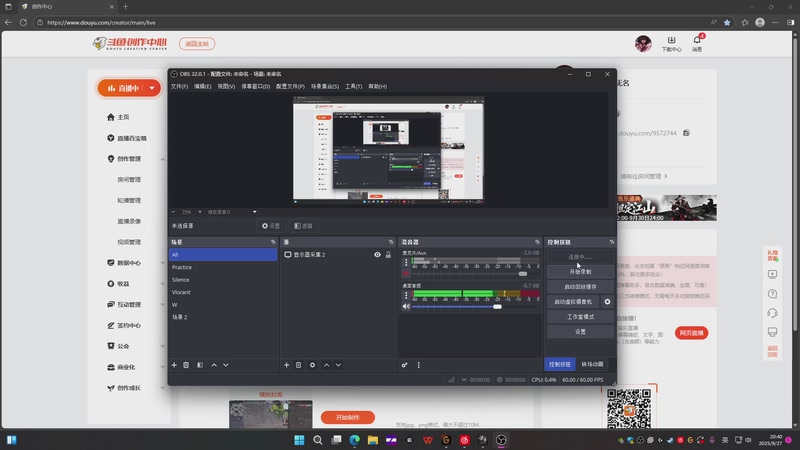The width and height of the screenshot is (800, 450).
Task: Select the Practice scene
Action: point(223,267)
